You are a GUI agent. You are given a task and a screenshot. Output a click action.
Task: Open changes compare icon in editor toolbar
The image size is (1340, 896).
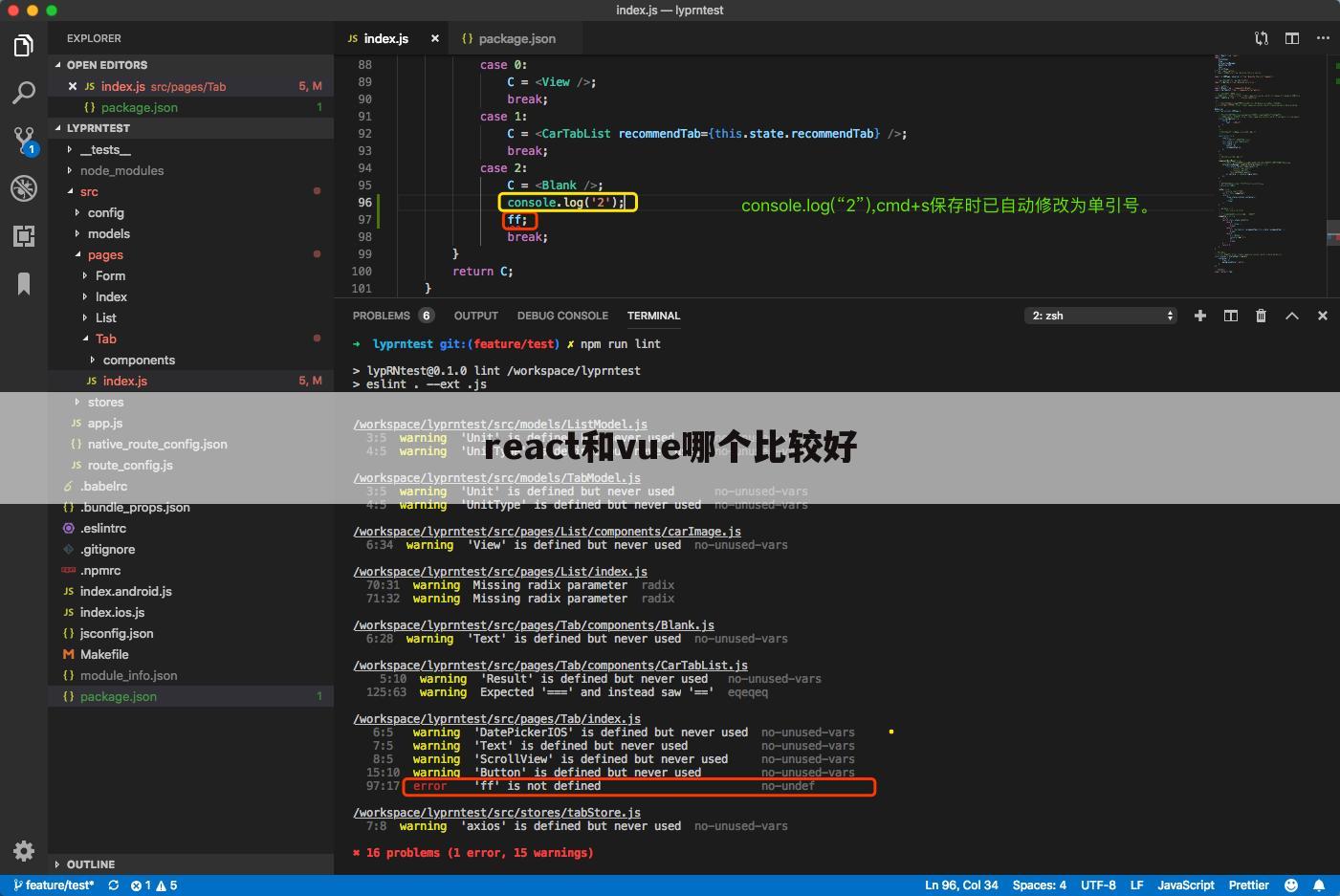[1262, 38]
